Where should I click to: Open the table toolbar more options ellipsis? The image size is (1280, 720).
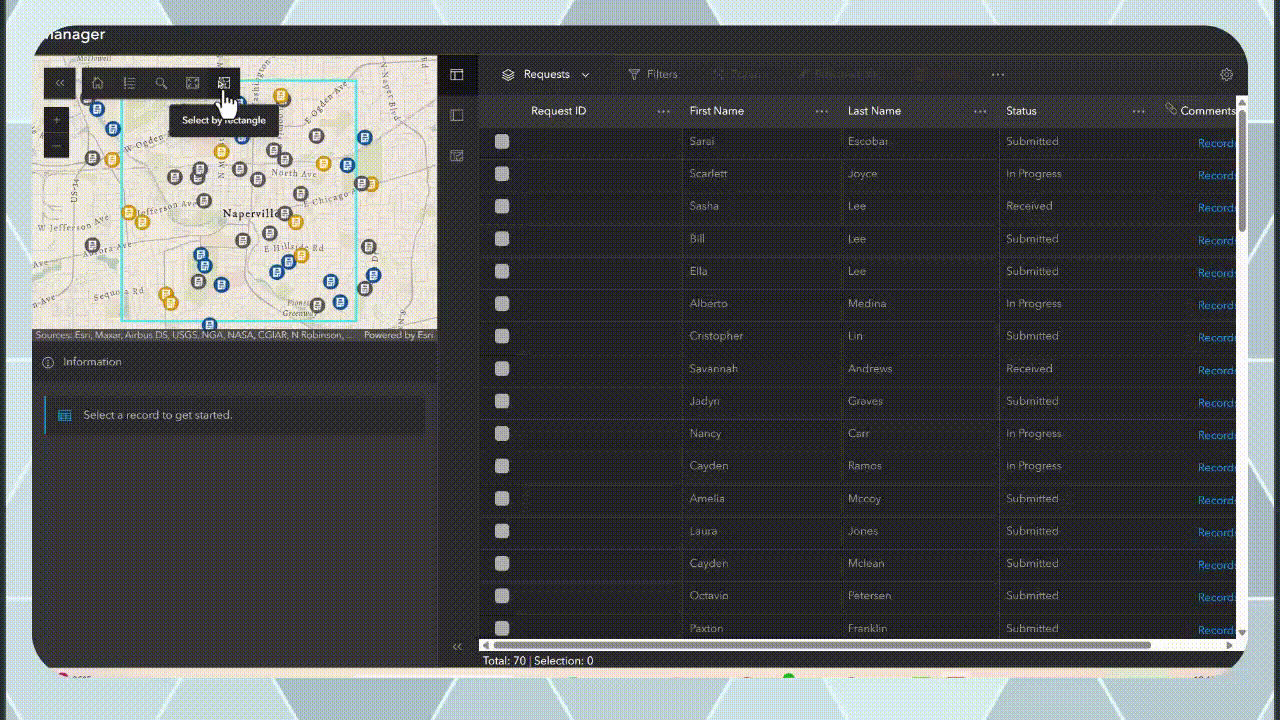[x=998, y=75]
